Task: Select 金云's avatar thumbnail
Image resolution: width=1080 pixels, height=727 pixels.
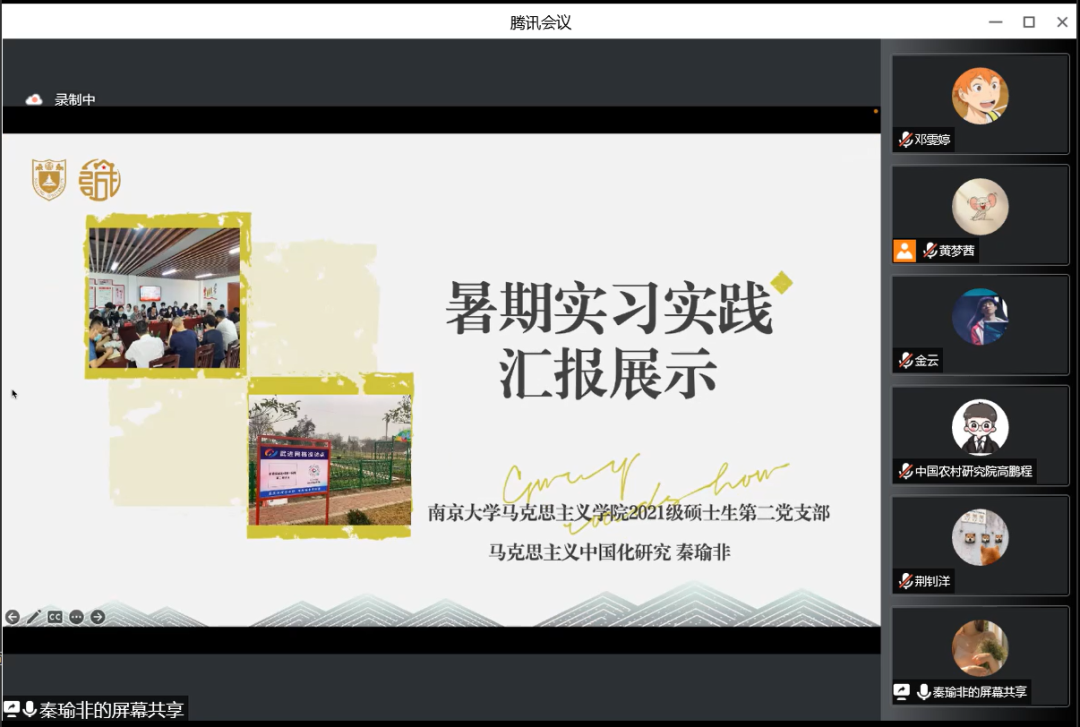Action: [980, 316]
